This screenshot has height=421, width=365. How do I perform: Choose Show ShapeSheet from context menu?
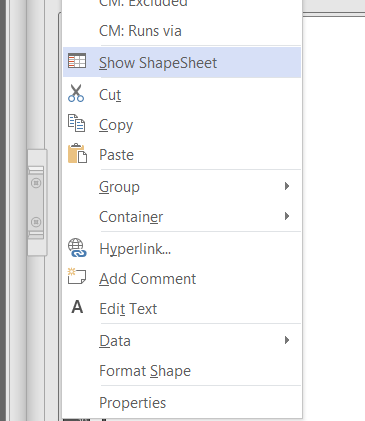pyautogui.click(x=182, y=62)
